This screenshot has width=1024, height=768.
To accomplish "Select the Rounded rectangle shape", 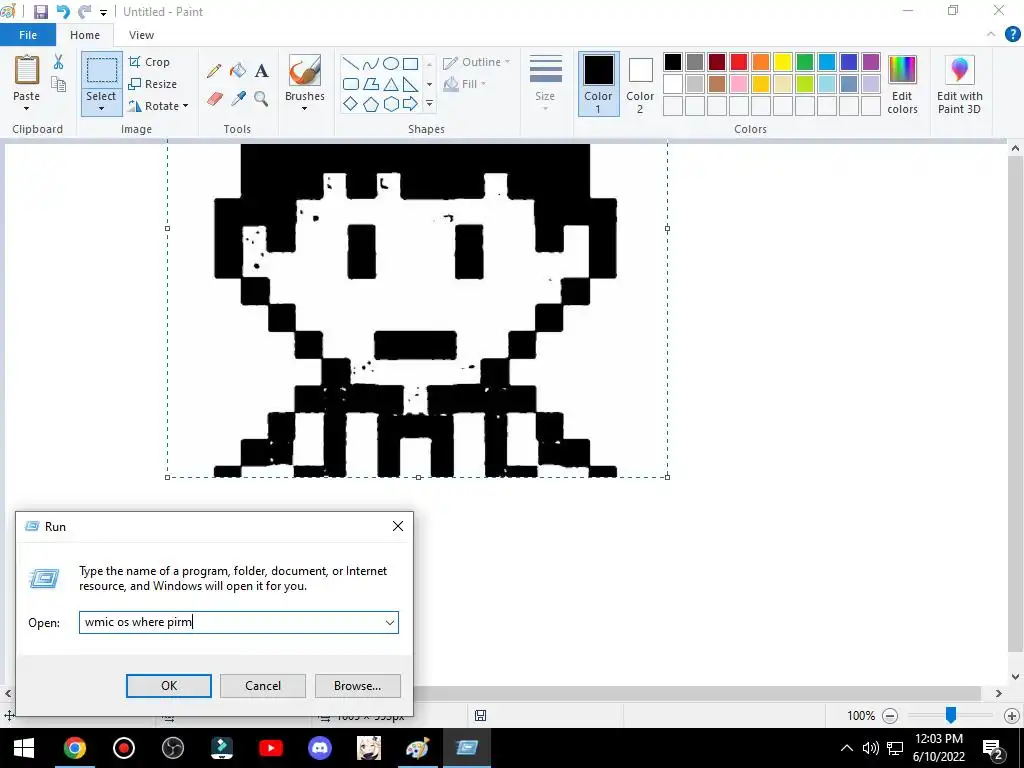I will pos(351,84).
